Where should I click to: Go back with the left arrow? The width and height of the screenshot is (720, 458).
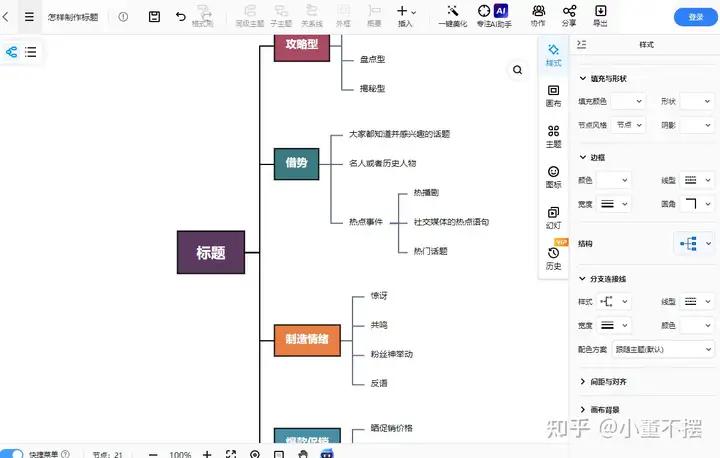click(6, 17)
